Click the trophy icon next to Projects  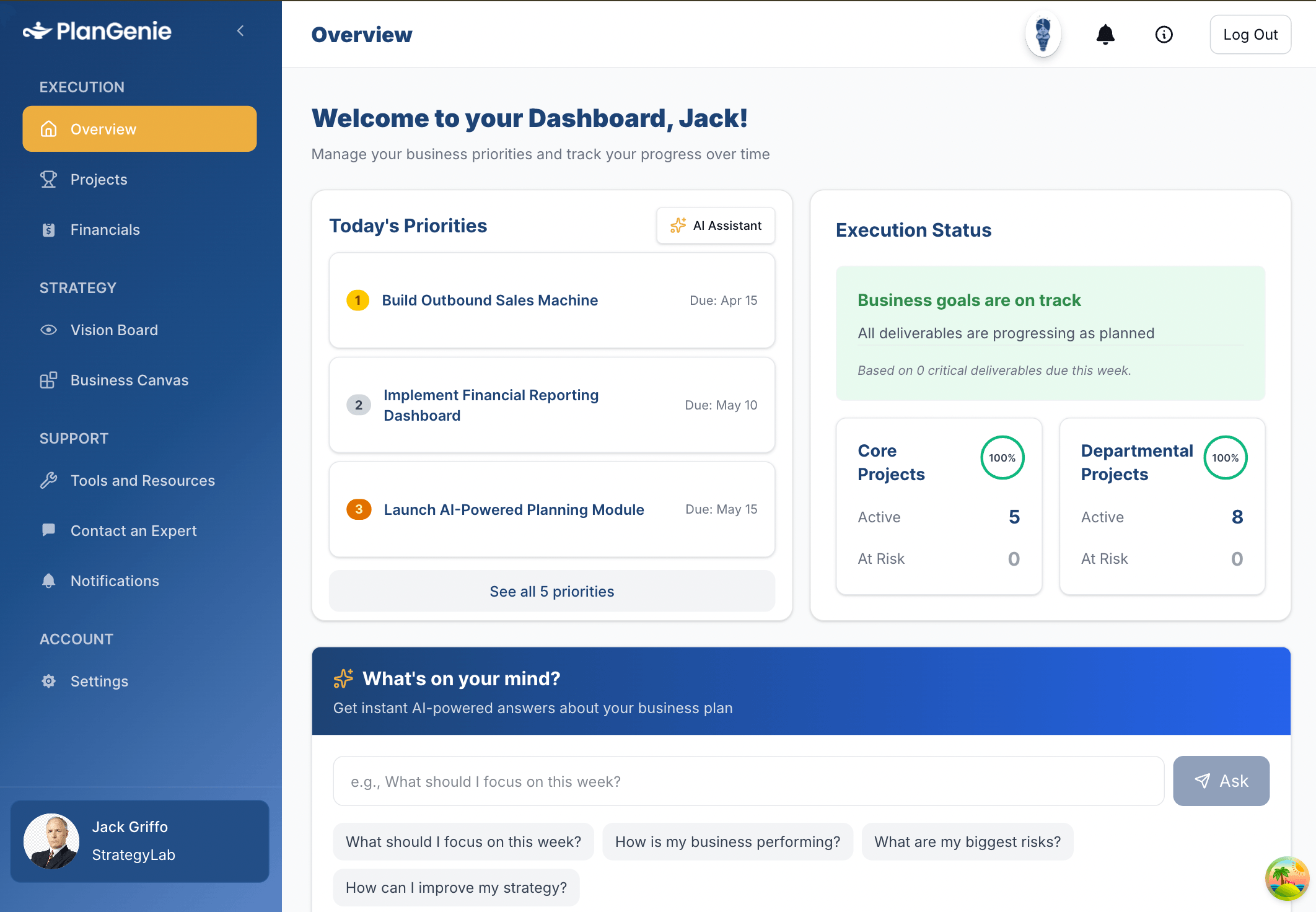[48, 179]
